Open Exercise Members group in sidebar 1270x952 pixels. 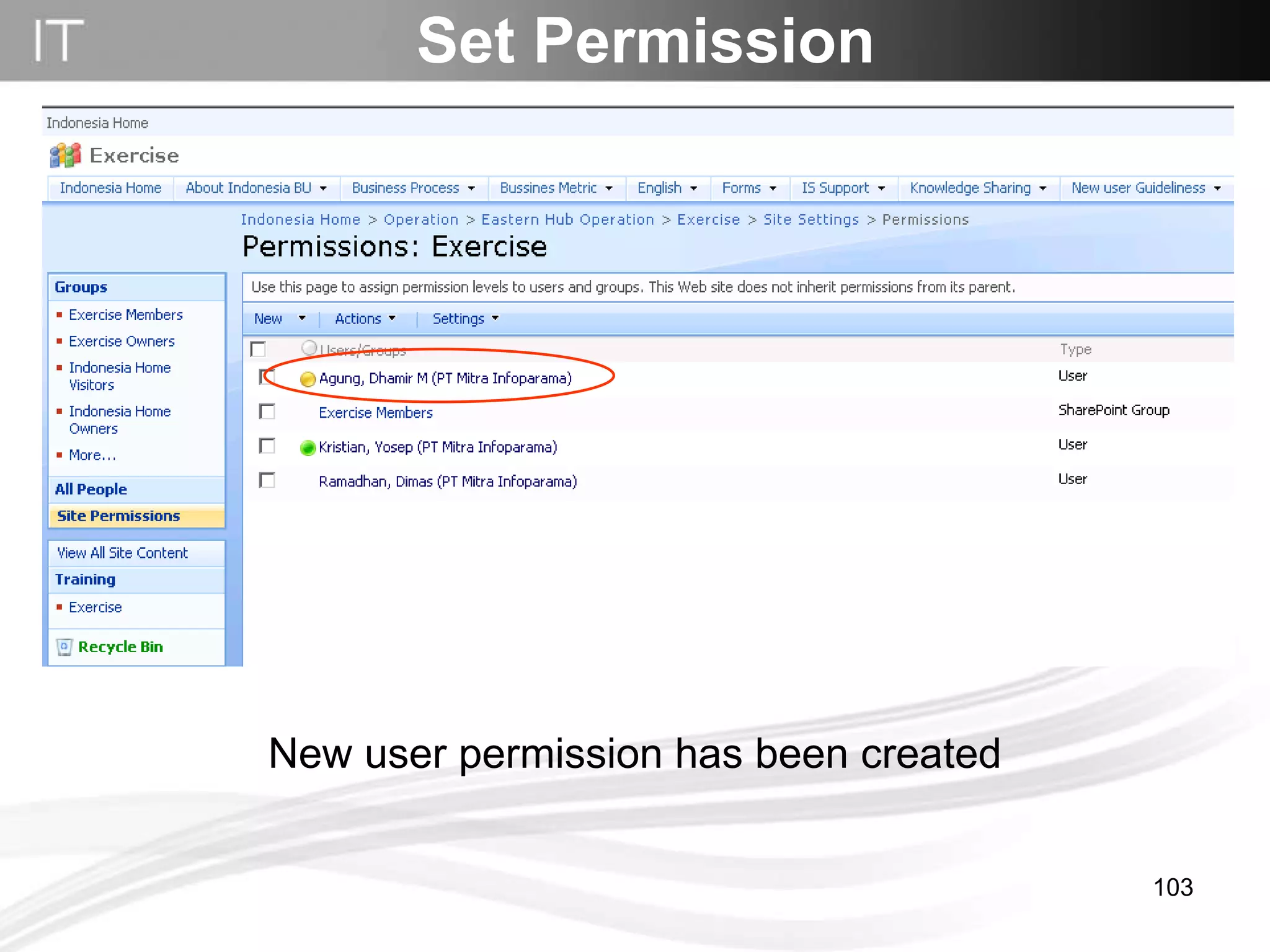tap(126, 315)
